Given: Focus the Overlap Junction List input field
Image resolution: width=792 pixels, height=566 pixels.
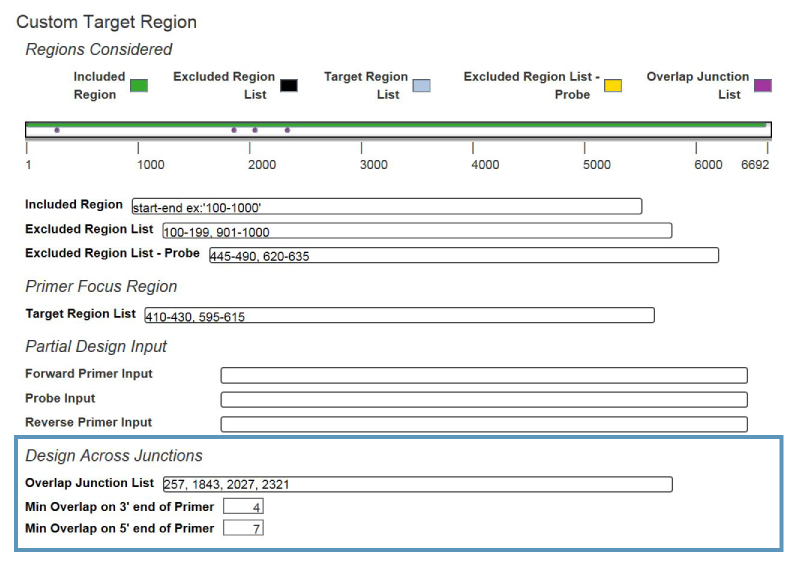Looking at the screenshot, I should [418, 484].
